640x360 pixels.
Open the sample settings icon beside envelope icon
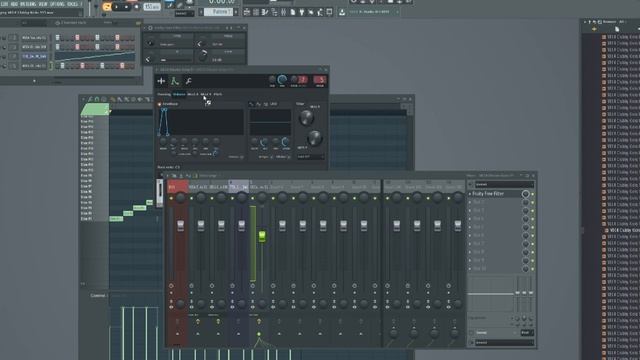tap(161, 81)
